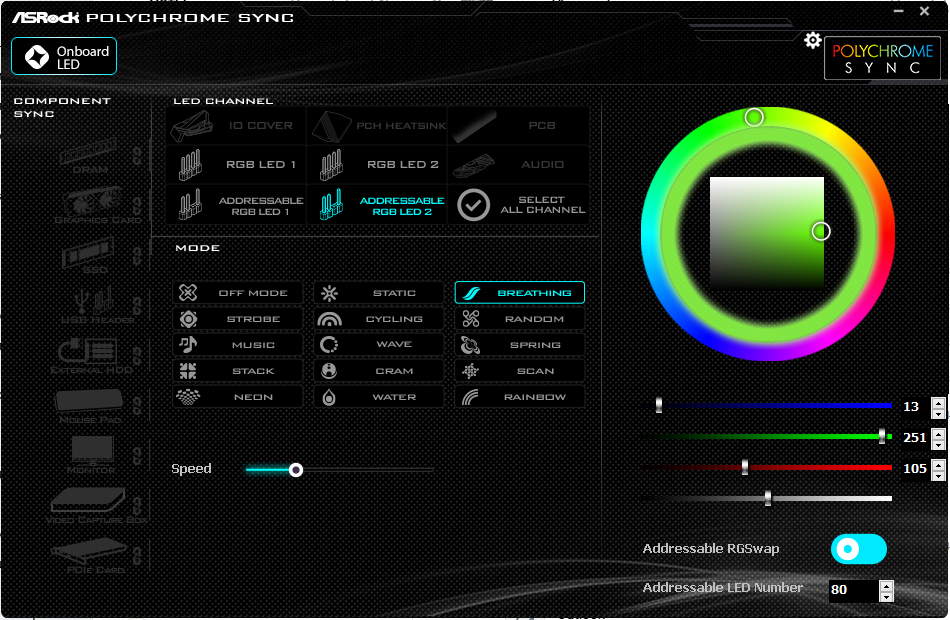Increase blue value with up arrow
Screen dimensions: 950x620
click(938, 402)
